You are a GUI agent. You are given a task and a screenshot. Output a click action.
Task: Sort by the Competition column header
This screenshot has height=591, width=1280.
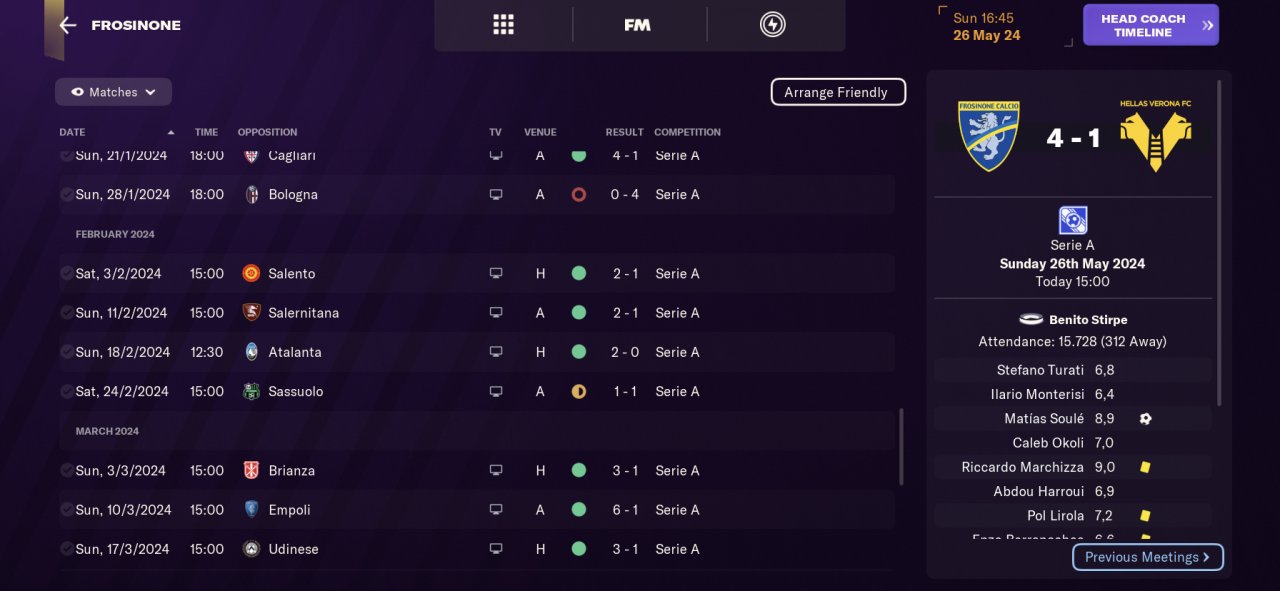tap(687, 132)
